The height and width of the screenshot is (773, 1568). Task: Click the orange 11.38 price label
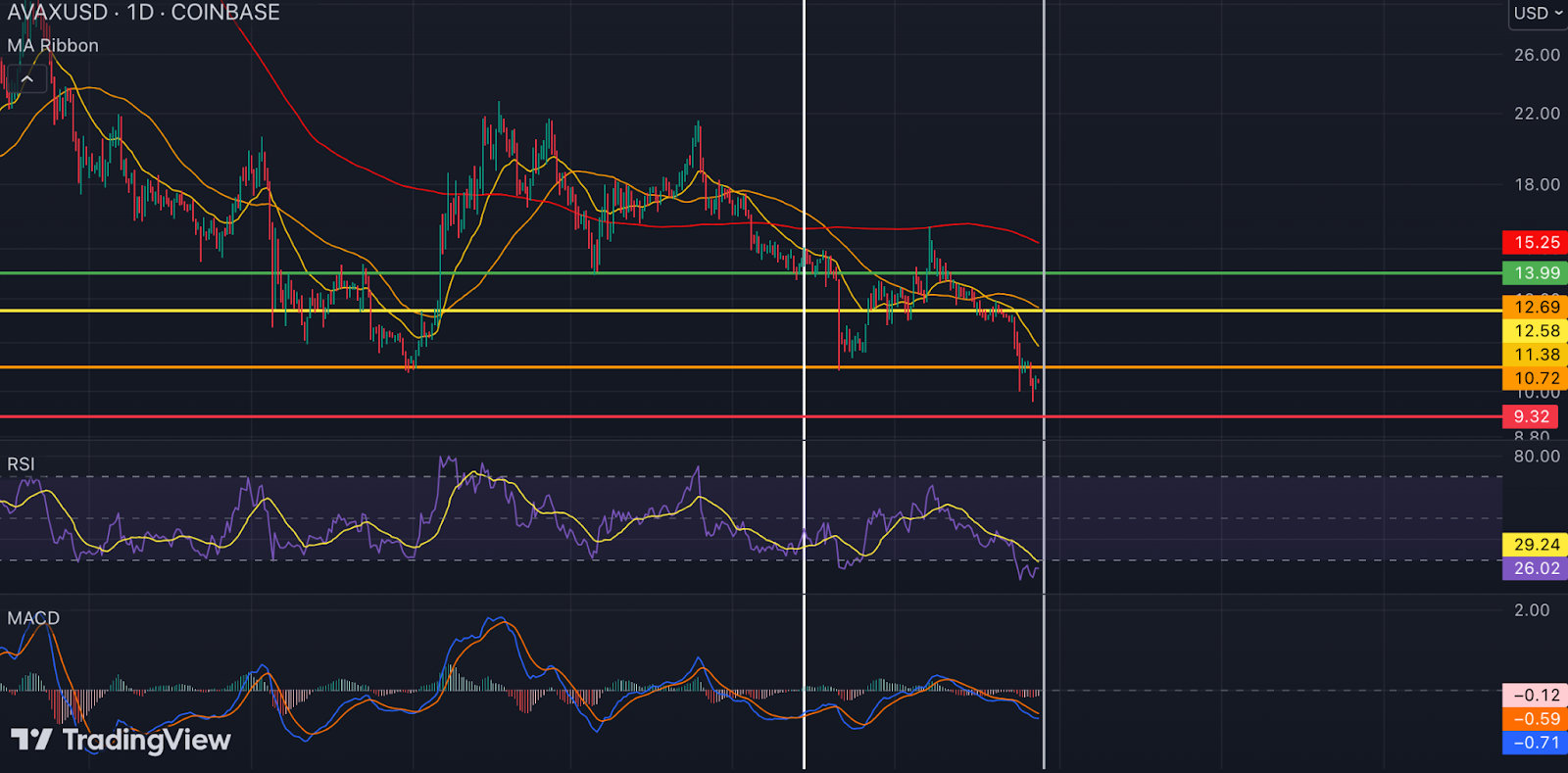[x=1535, y=355]
